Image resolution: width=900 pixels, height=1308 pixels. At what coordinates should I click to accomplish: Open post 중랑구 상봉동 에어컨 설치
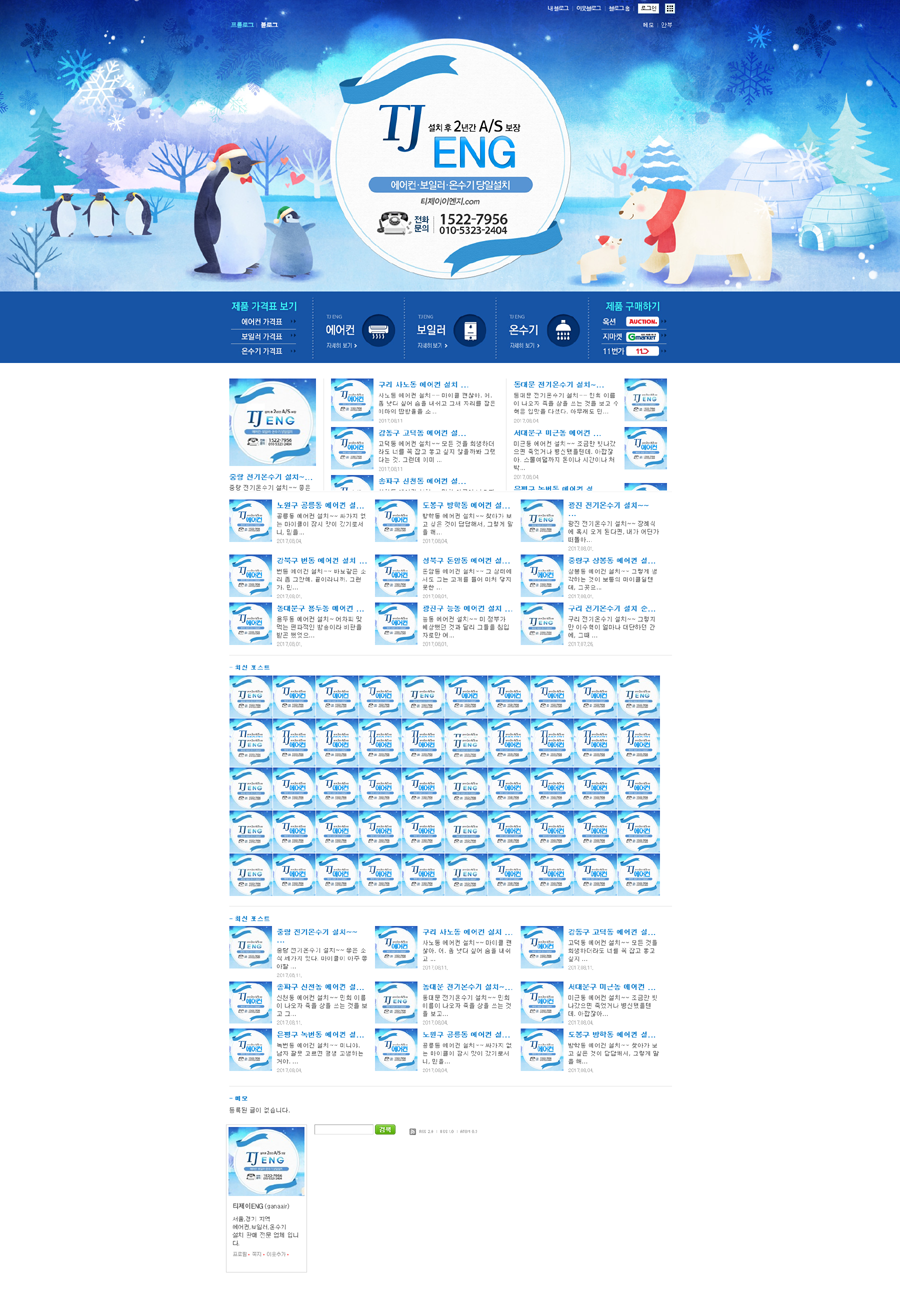612,560
